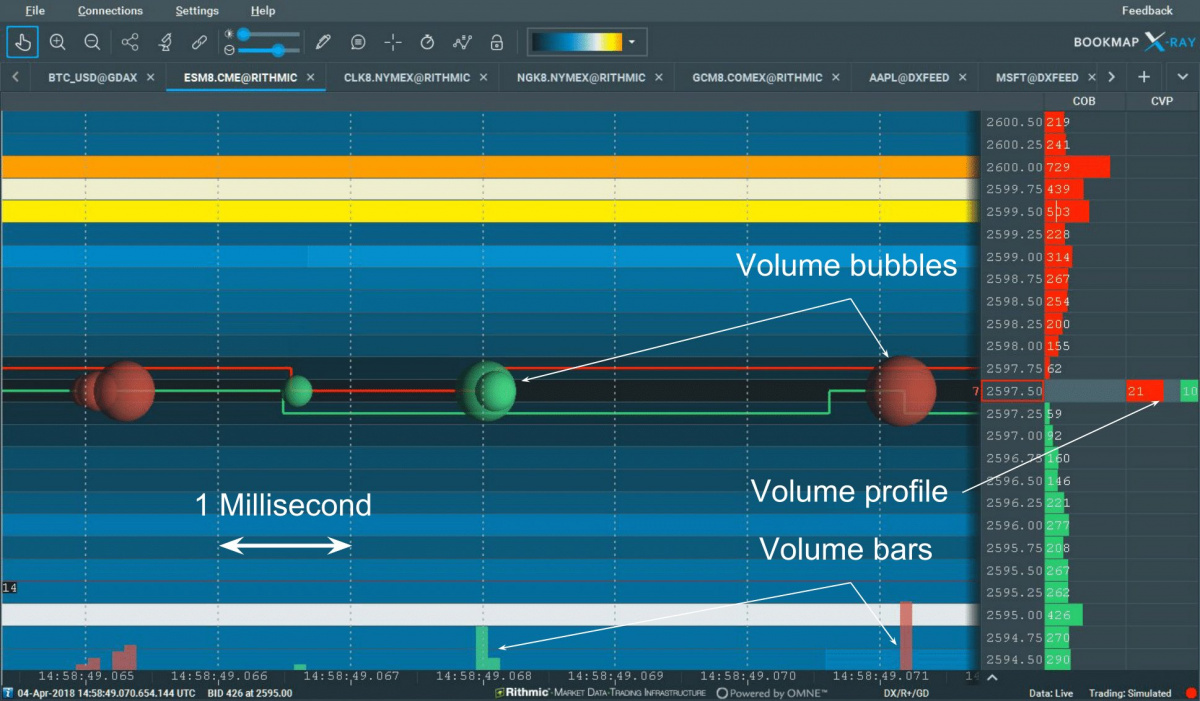Click the zoom in magnifier icon
Screen dimensions: 1200x701
(58, 42)
